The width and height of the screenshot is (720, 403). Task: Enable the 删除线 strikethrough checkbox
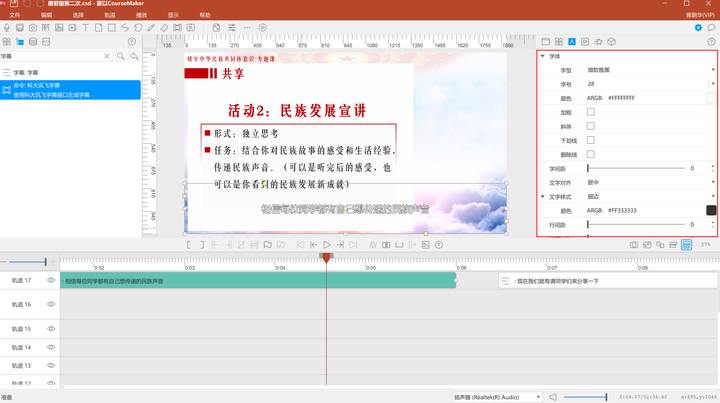pyautogui.click(x=591, y=154)
